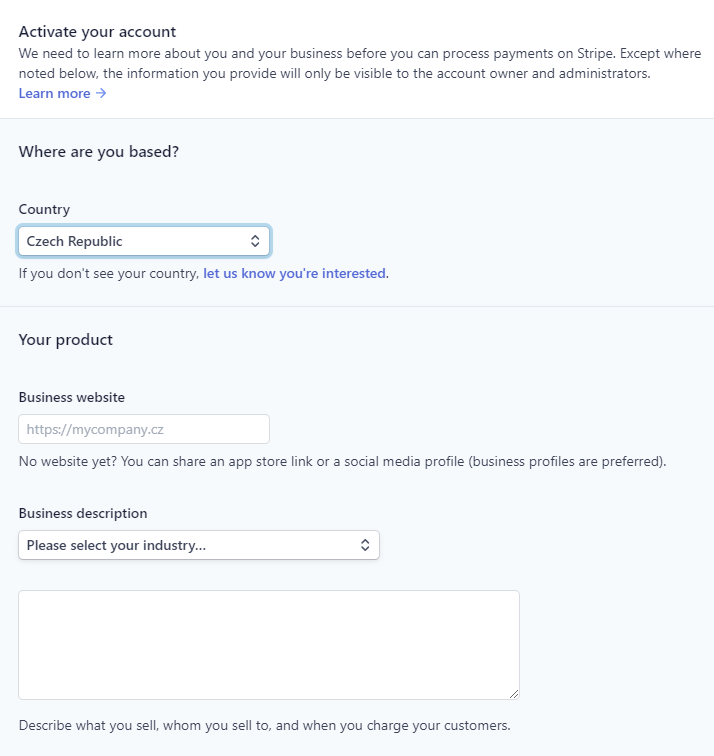Click inside the business description text area

click(x=269, y=645)
